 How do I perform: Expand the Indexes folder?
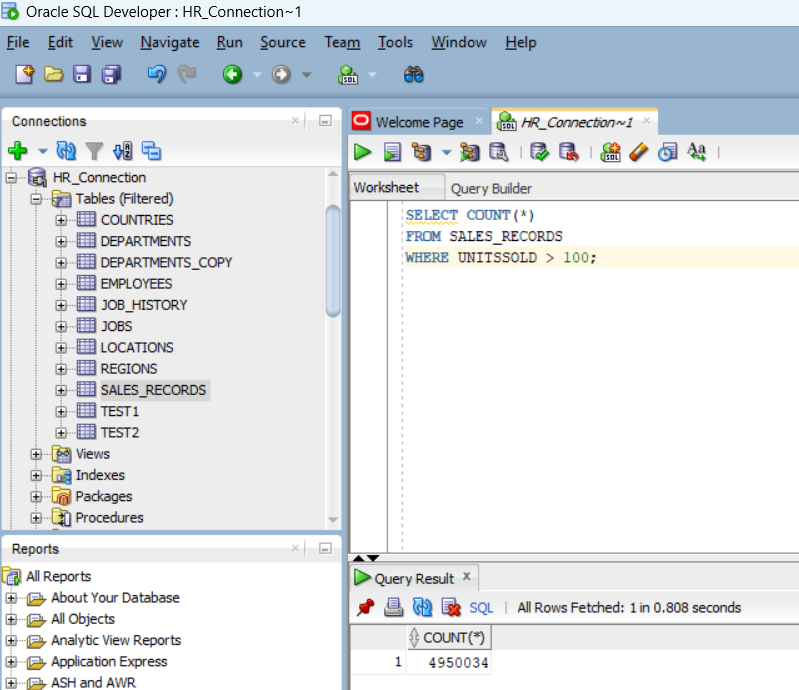(36, 475)
